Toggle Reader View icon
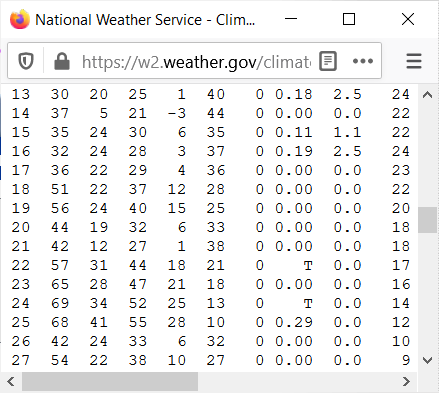Image resolution: width=439 pixels, height=393 pixels. tap(328, 61)
